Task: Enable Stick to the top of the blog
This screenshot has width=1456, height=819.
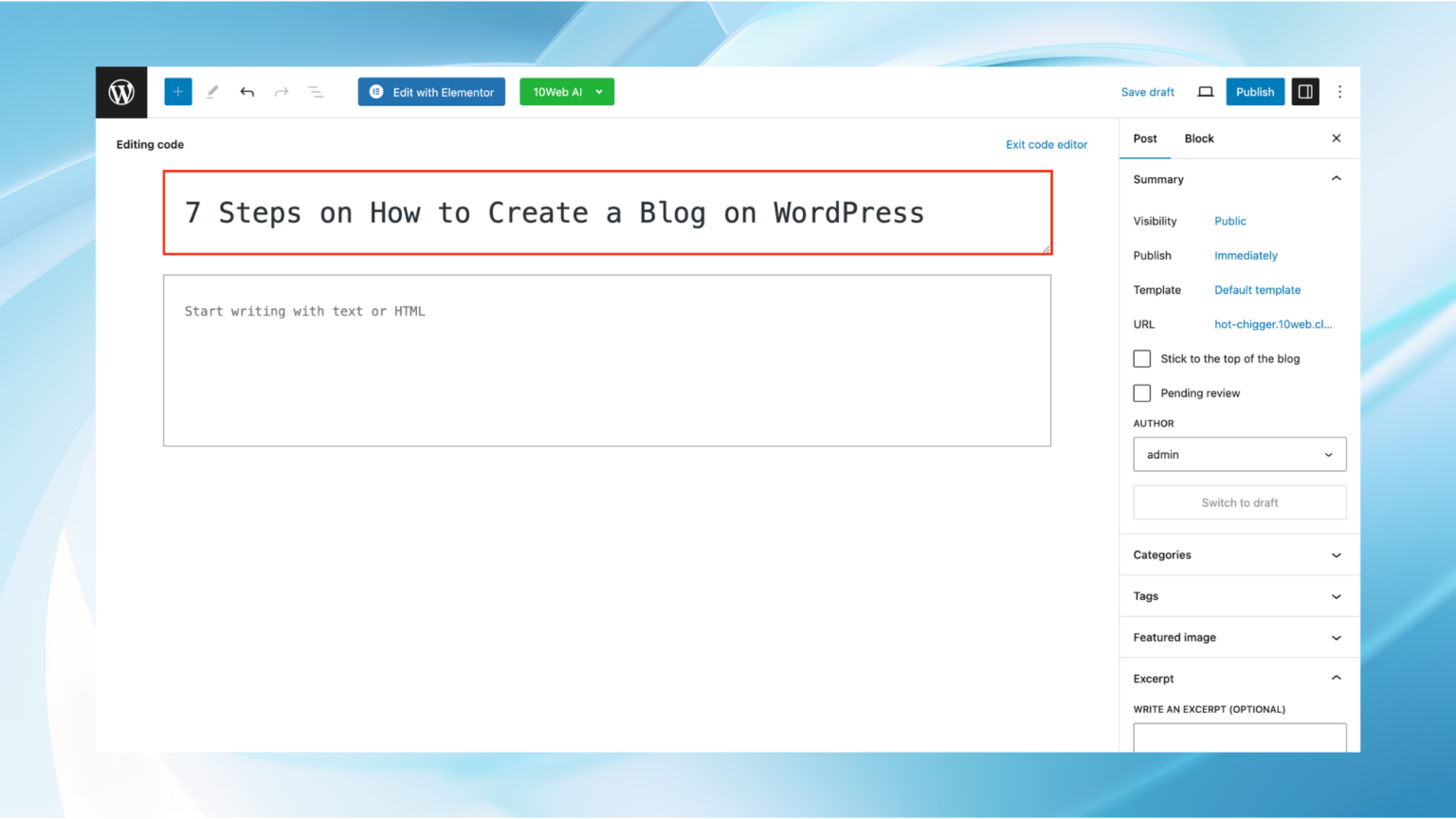Action: click(1141, 358)
